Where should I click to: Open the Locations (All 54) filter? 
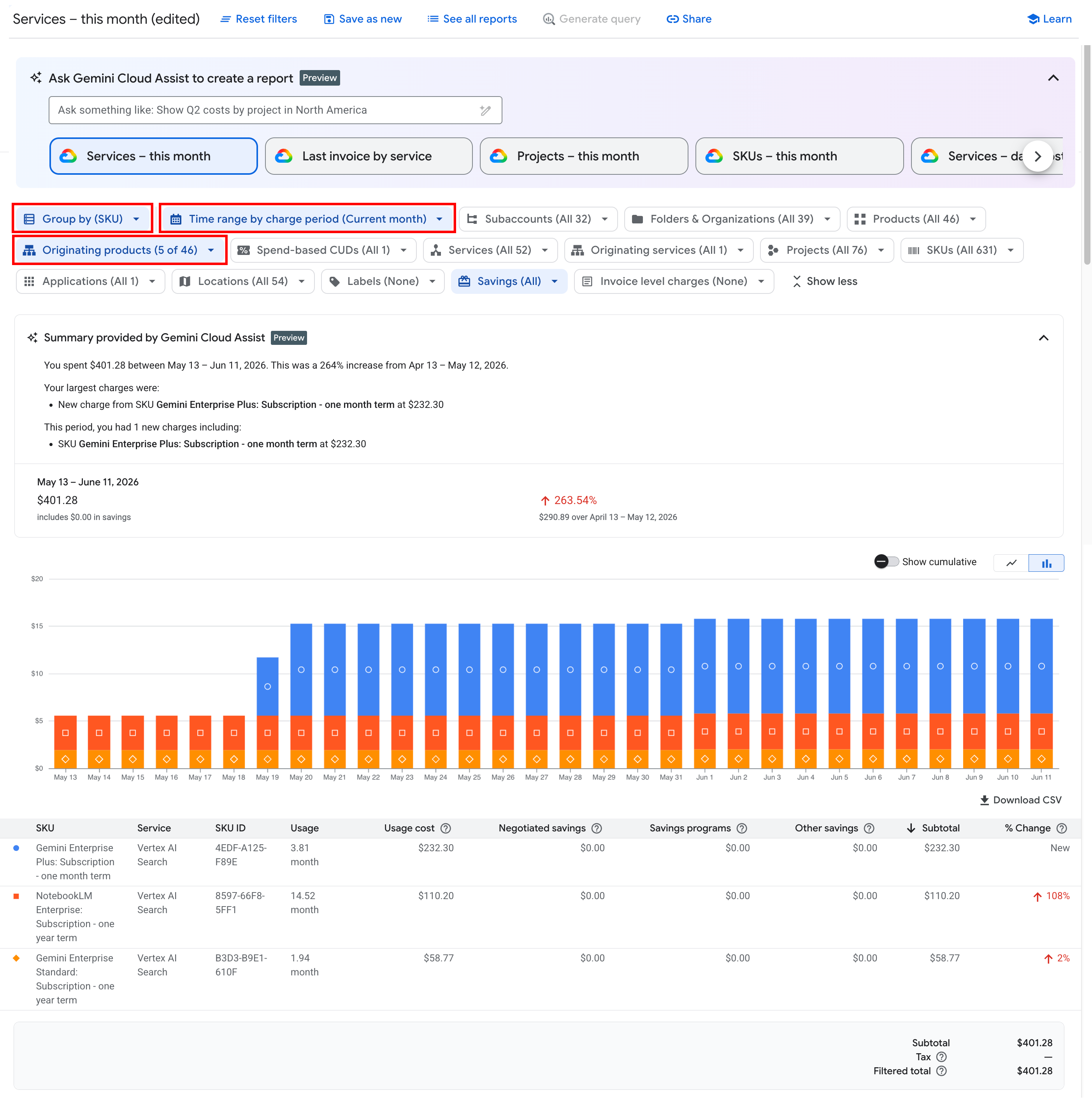(x=242, y=281)
